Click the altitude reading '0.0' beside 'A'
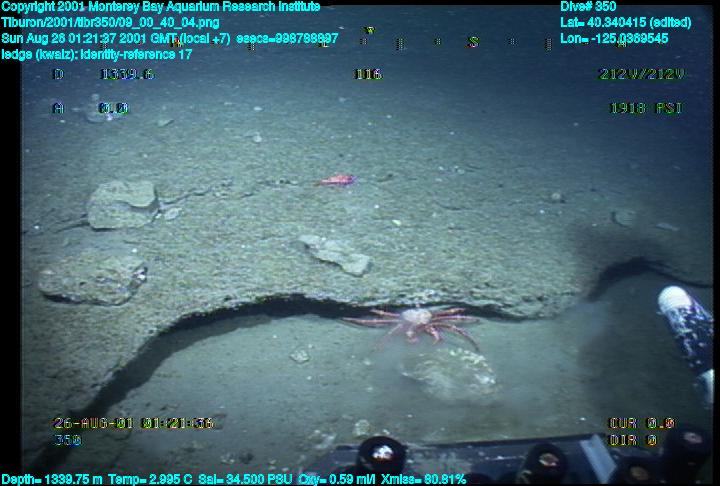Image resolution: width=720 pixels, height=486 pixels. click(x=113, y=108)
